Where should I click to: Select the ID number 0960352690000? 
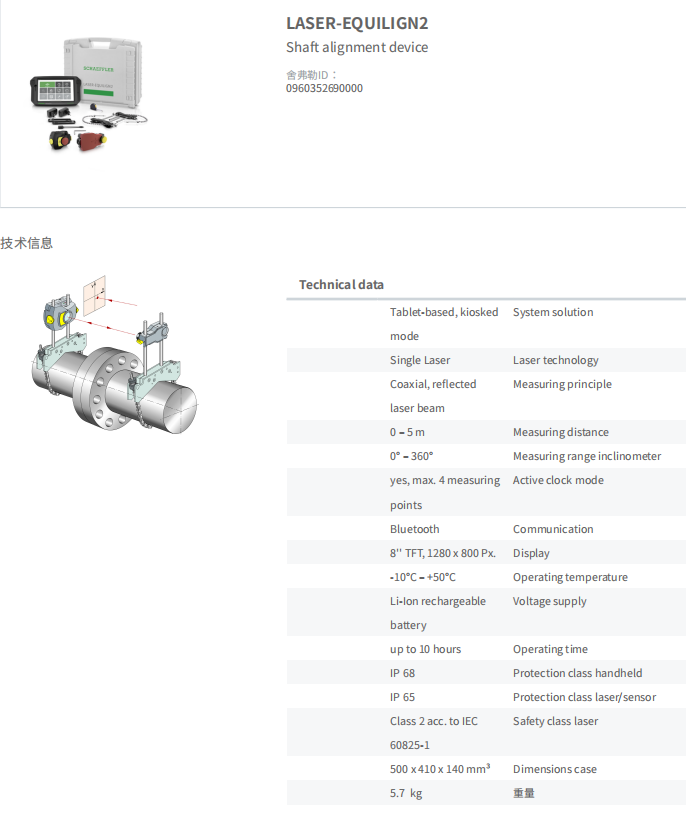pyautogui.click(x=325, y=88)
